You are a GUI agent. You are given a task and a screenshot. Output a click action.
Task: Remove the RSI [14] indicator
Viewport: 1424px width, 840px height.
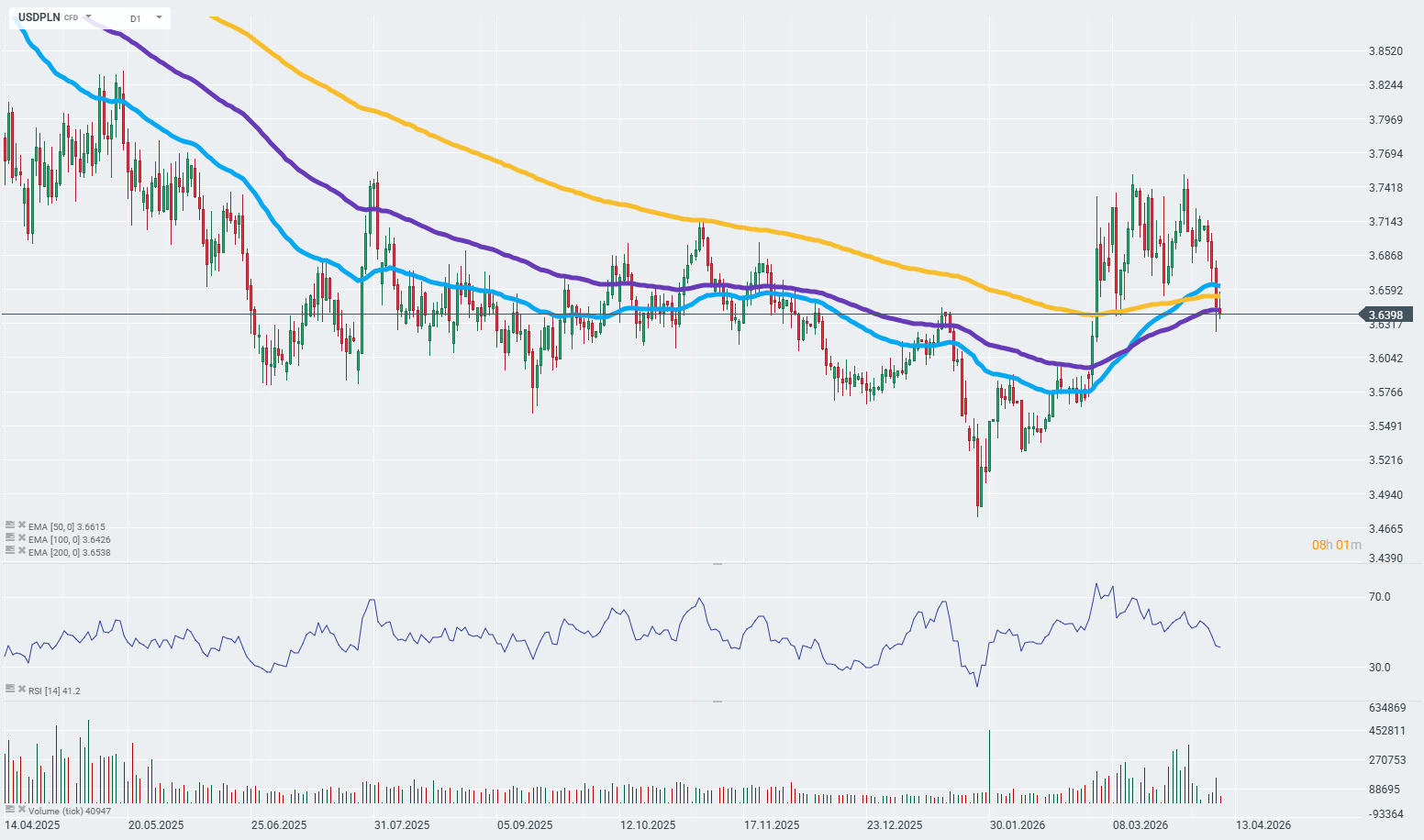point(21,688)
